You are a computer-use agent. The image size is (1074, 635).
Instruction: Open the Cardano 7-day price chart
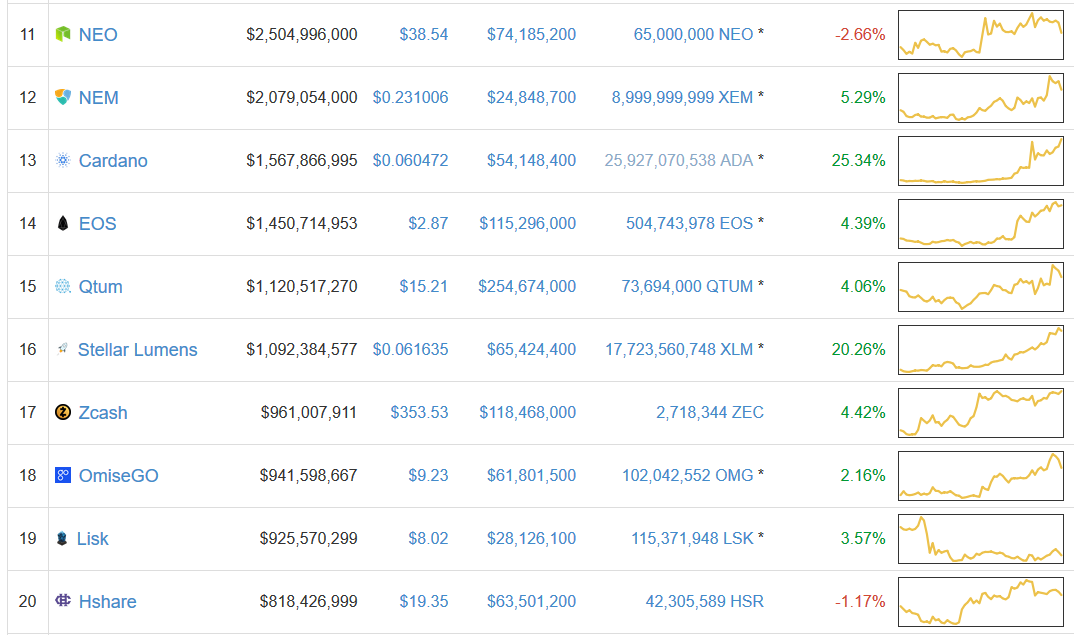(980, 161)
